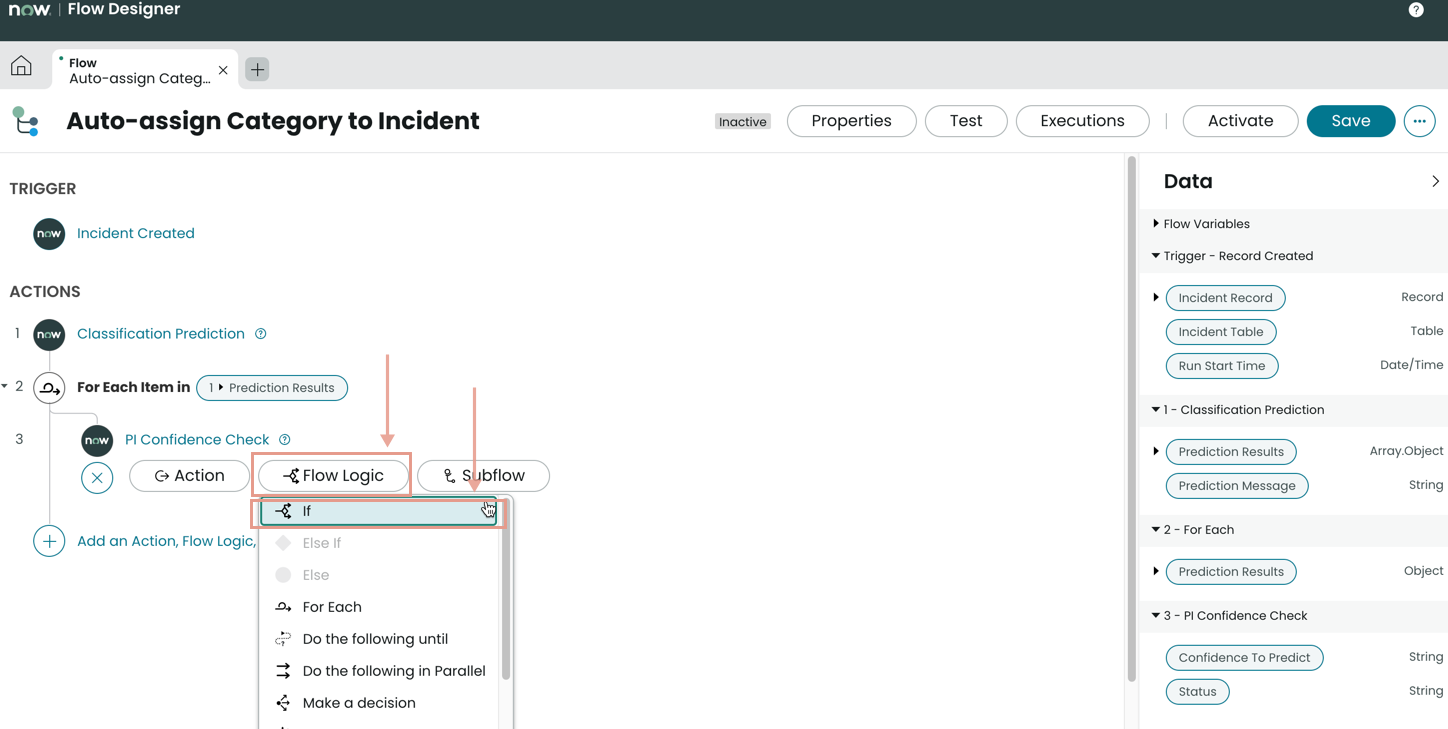Click the flow type icon beside the title

tap(26, 121)
